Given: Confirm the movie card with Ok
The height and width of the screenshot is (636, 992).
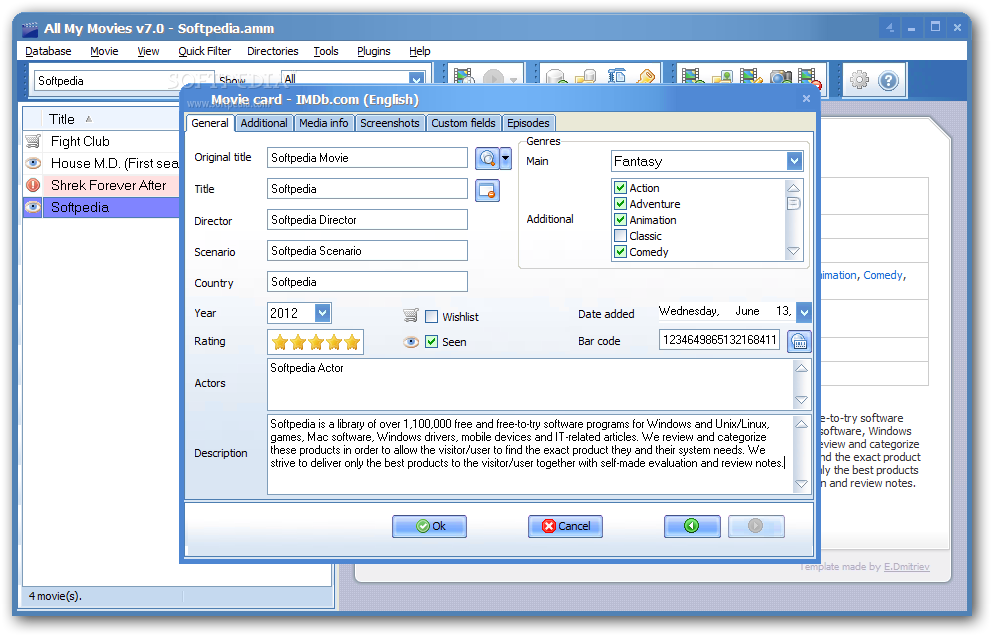Looking at the screenshot, I should point(430,527).
